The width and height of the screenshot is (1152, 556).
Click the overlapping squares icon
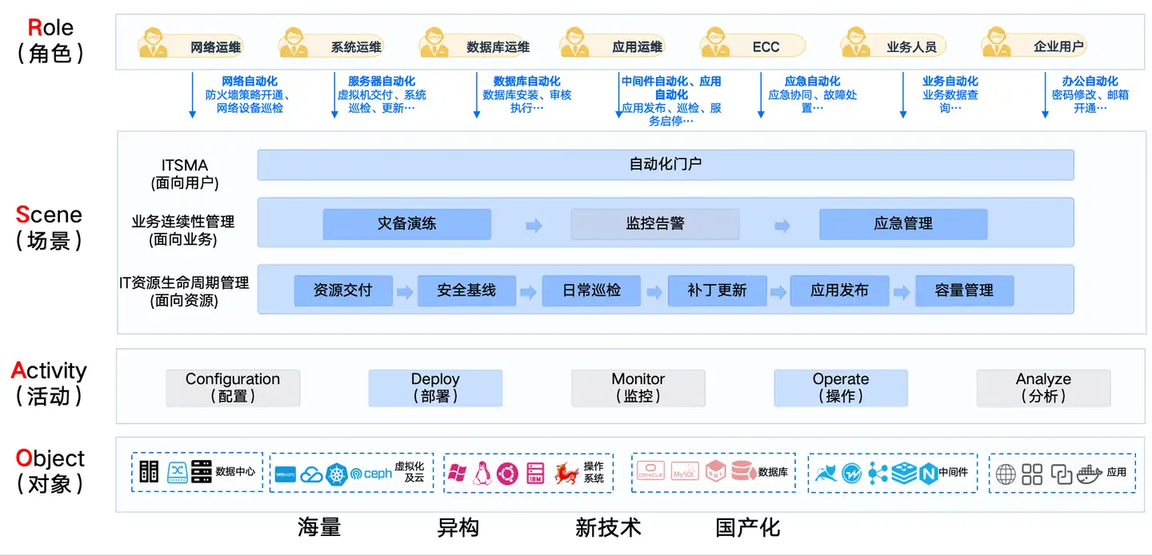click(1062, 474)
